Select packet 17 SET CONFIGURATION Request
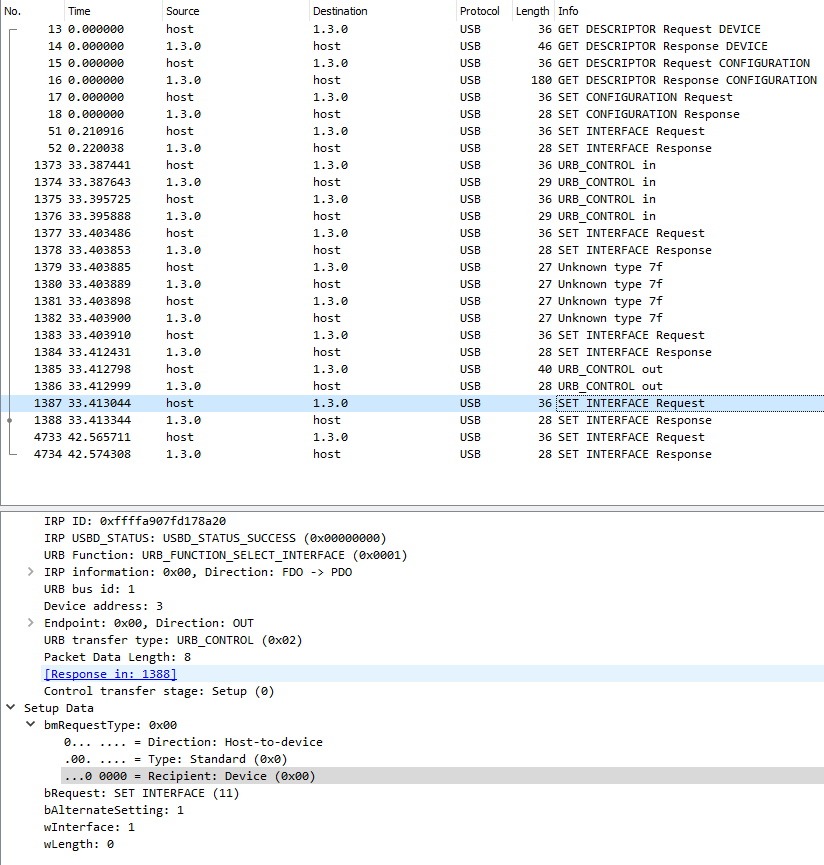824x865 pixels. (x=412, y=97)
